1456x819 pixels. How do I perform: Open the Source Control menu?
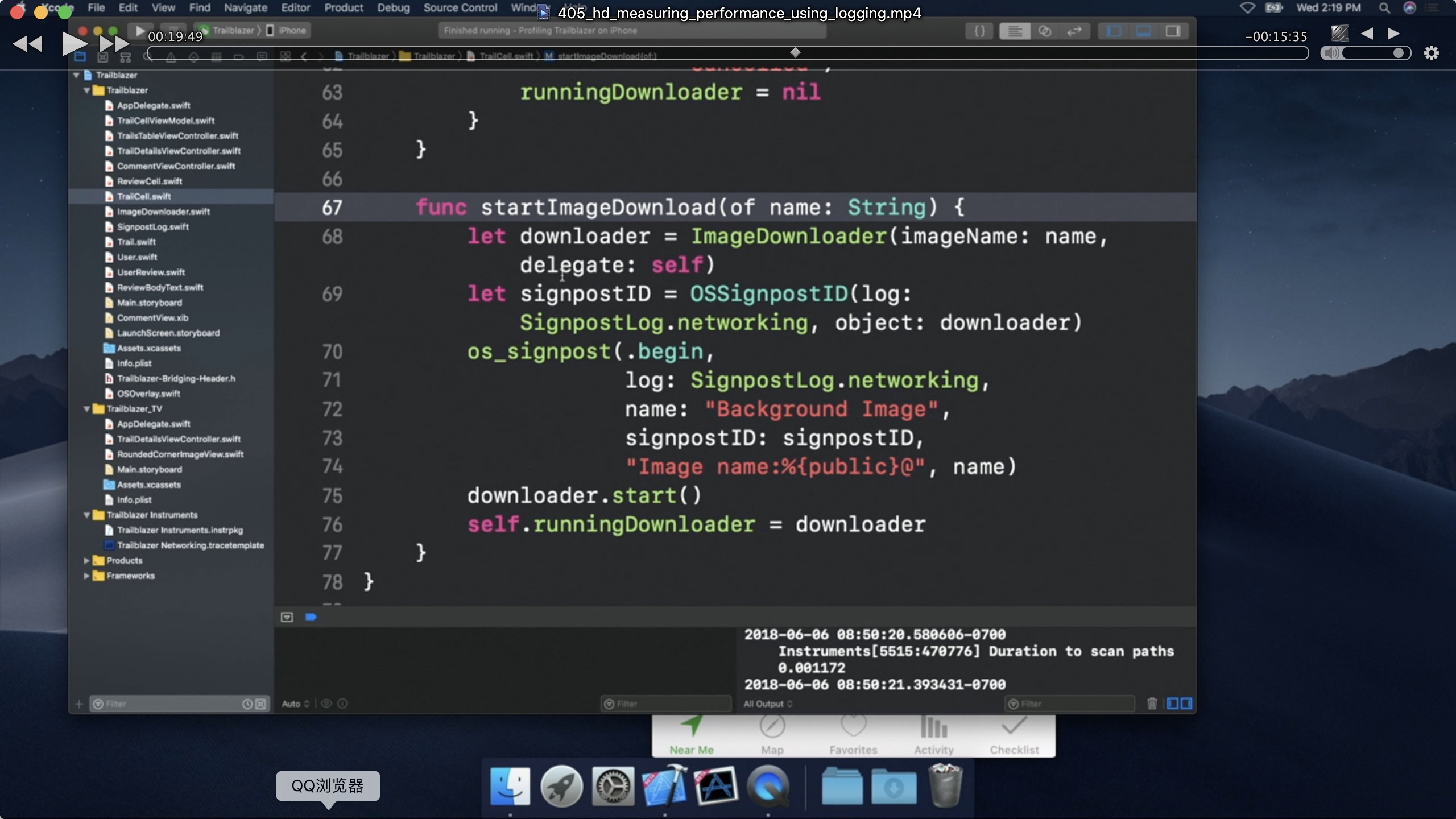click(460, 8)
